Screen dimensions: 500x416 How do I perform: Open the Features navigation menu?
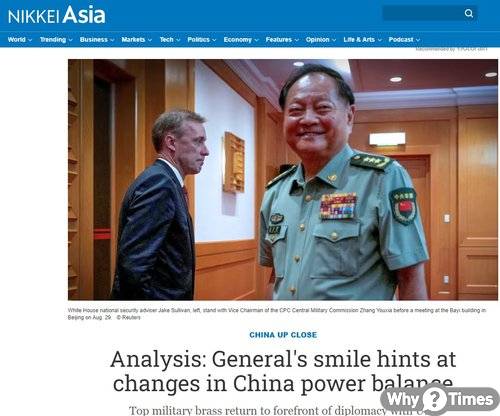pos(279,40)
